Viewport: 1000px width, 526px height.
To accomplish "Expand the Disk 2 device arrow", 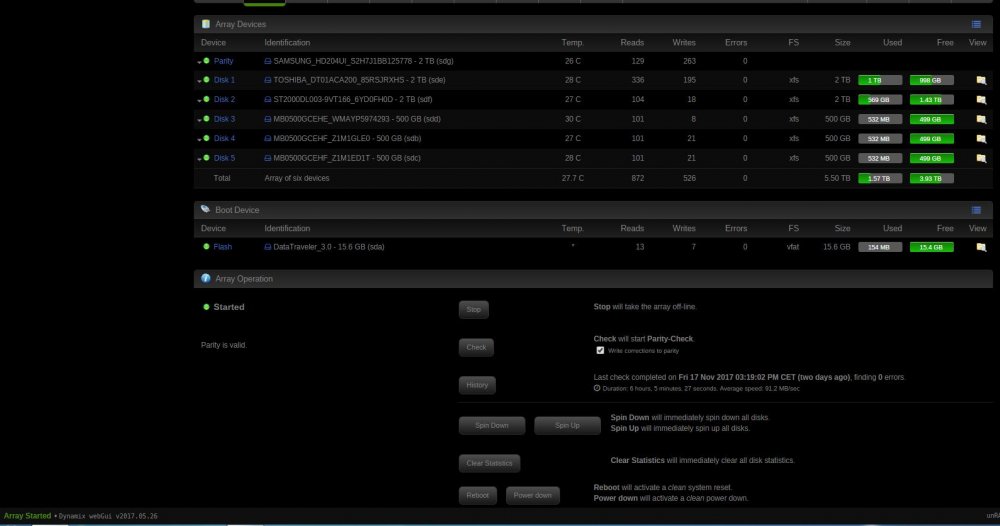I will (200, 101).
